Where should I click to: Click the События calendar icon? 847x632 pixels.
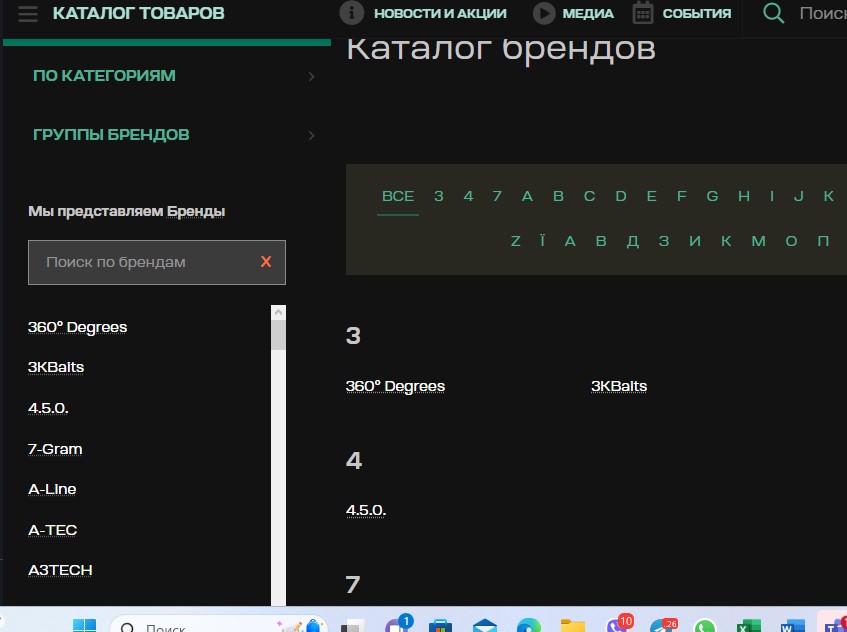(643, 12)
